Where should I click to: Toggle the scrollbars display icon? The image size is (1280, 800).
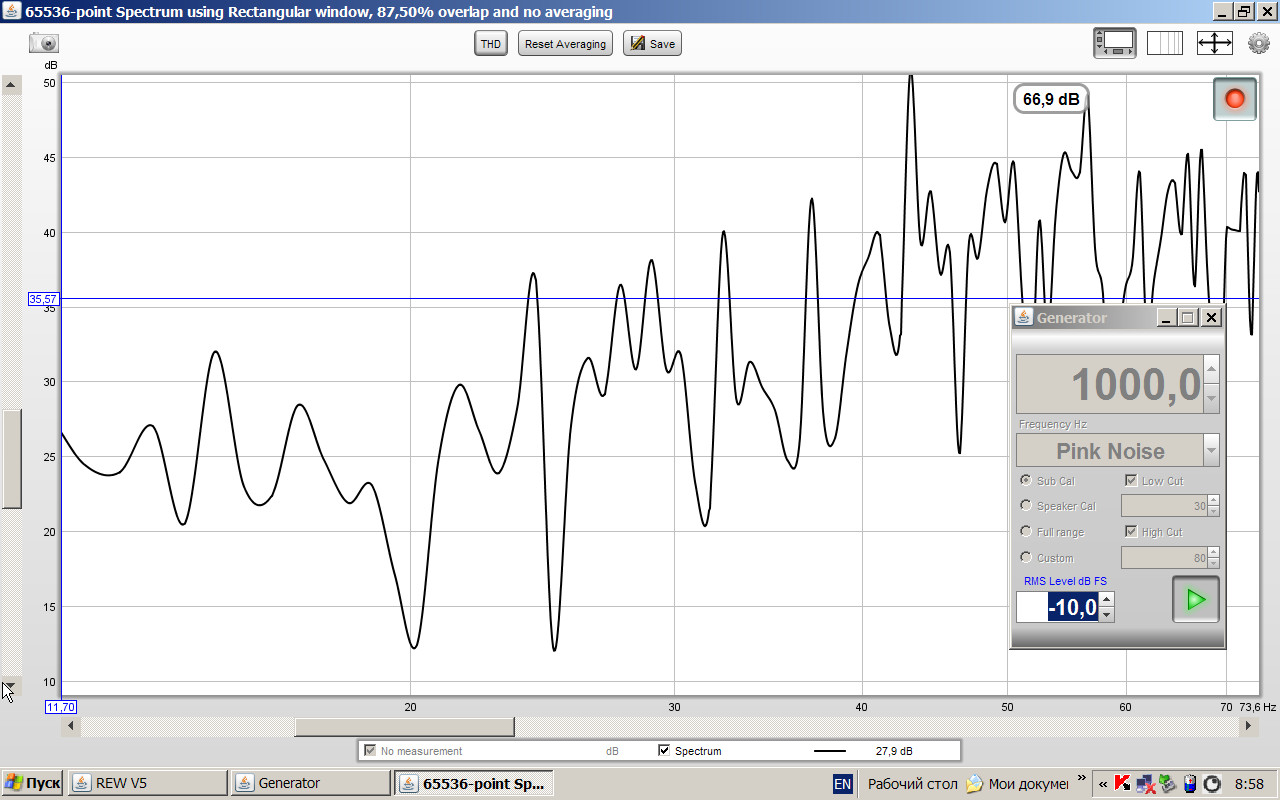point(1115,43)
